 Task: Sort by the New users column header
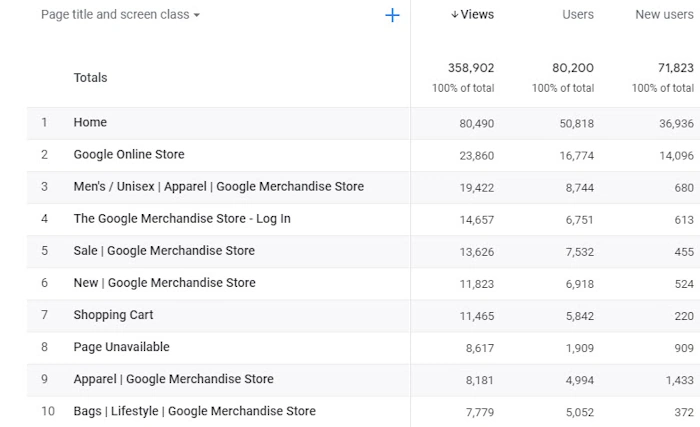click(x=664, y=15)
